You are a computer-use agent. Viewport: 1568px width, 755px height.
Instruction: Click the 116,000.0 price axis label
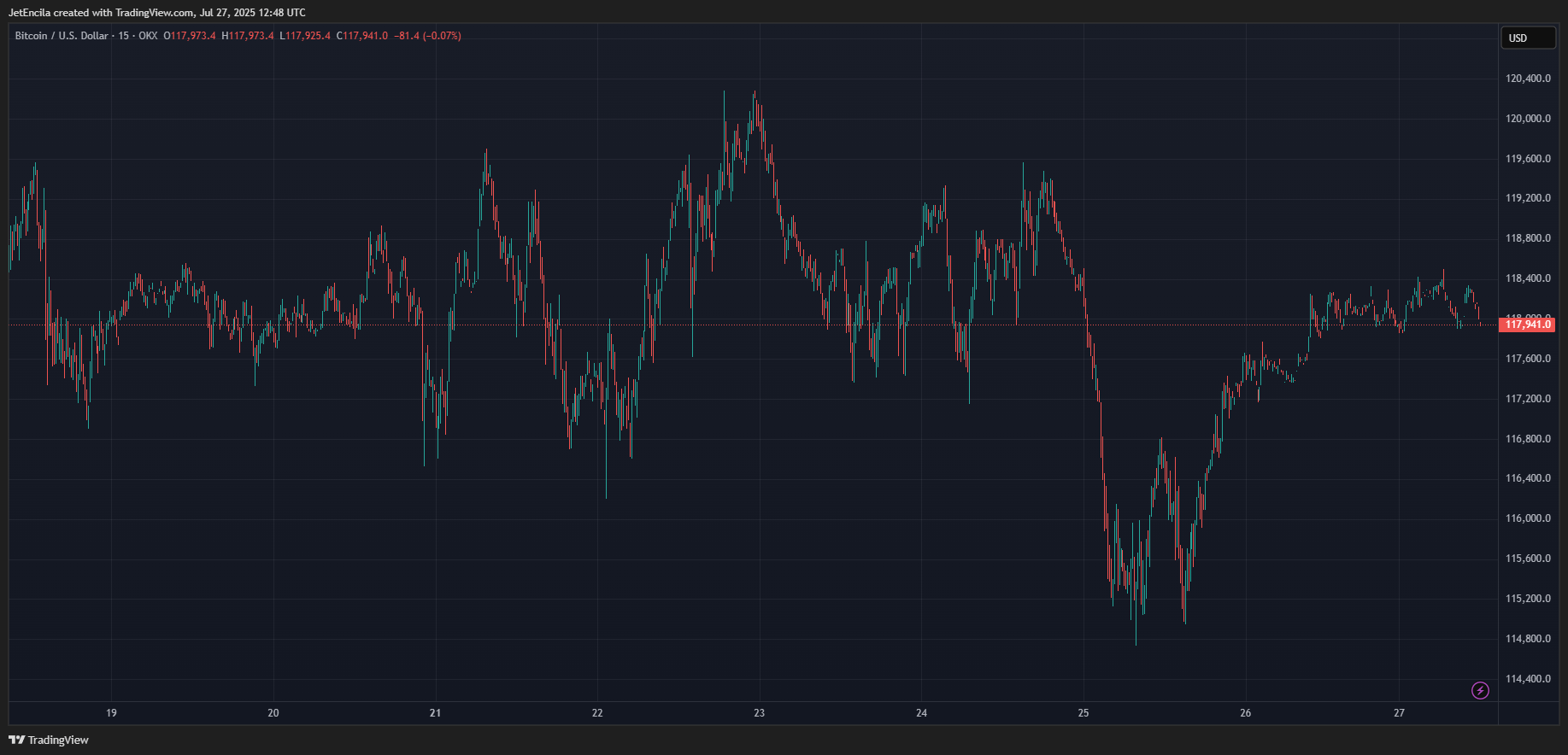point(1528,518)
